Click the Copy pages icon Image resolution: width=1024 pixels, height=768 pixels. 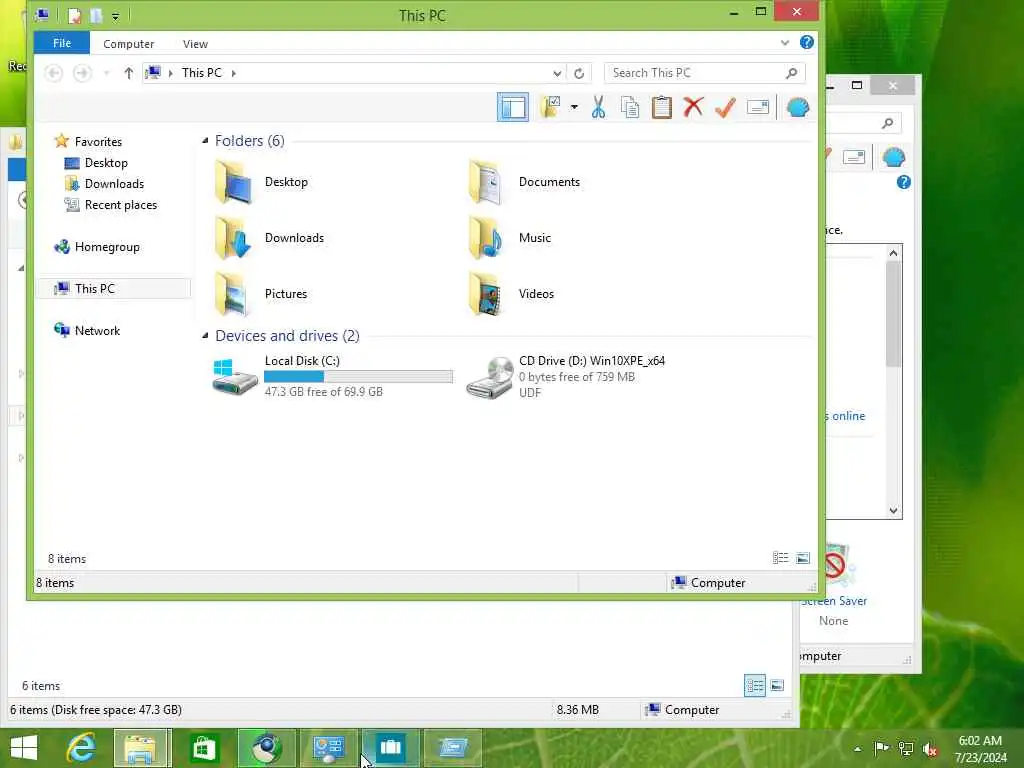[630, 107]
